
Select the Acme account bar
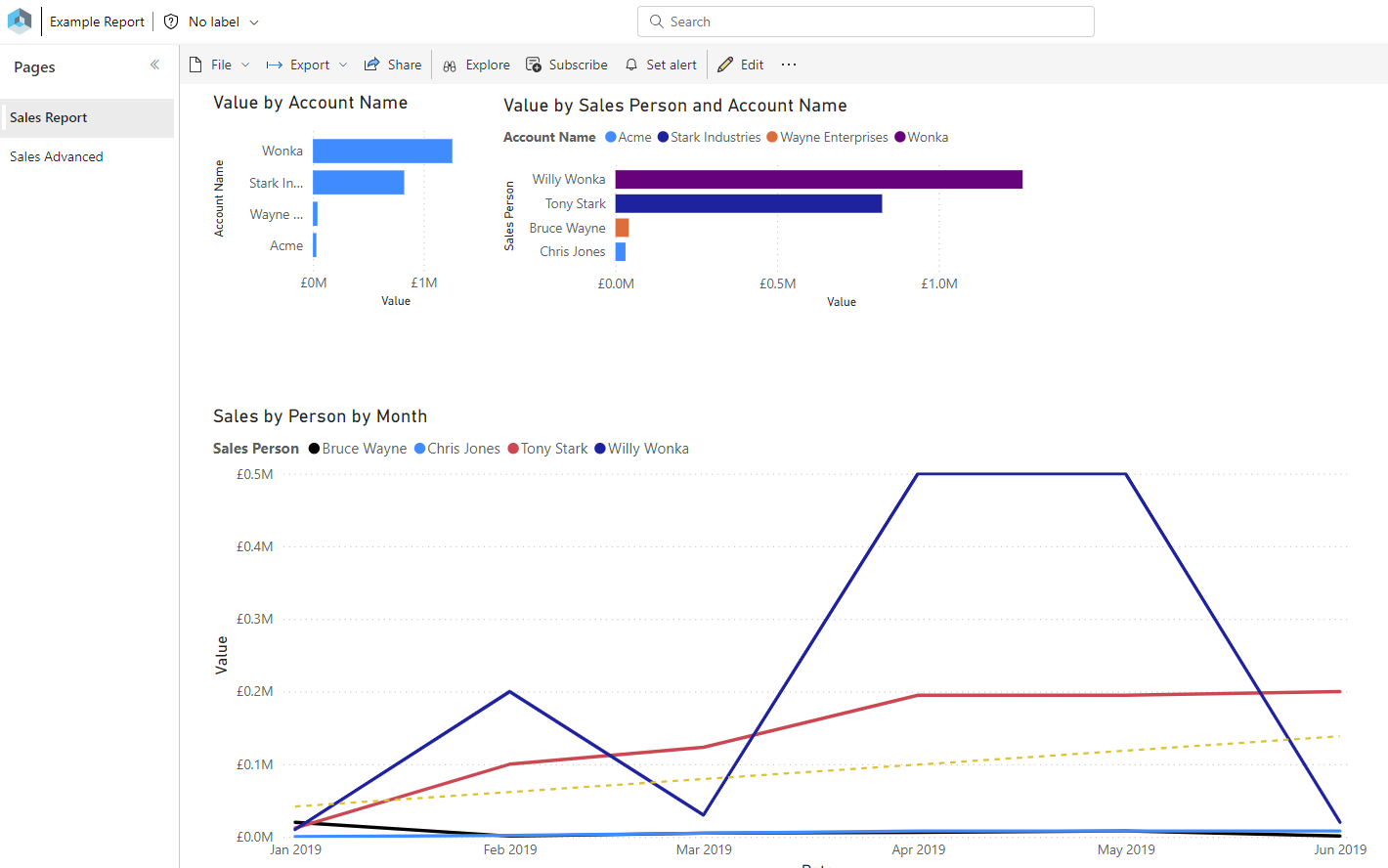coord(315,245)
